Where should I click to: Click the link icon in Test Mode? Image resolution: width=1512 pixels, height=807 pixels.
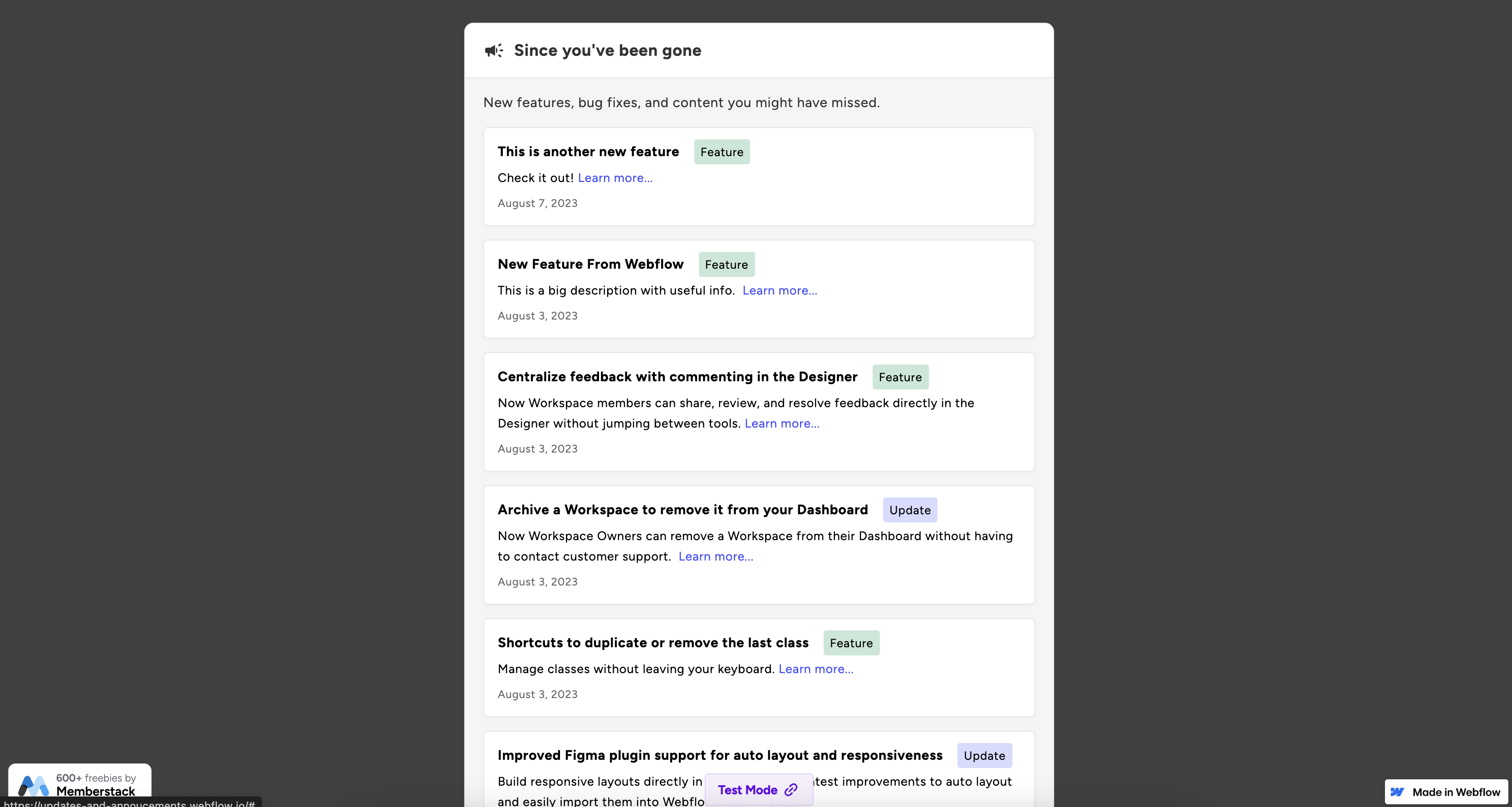coord(790,790)
